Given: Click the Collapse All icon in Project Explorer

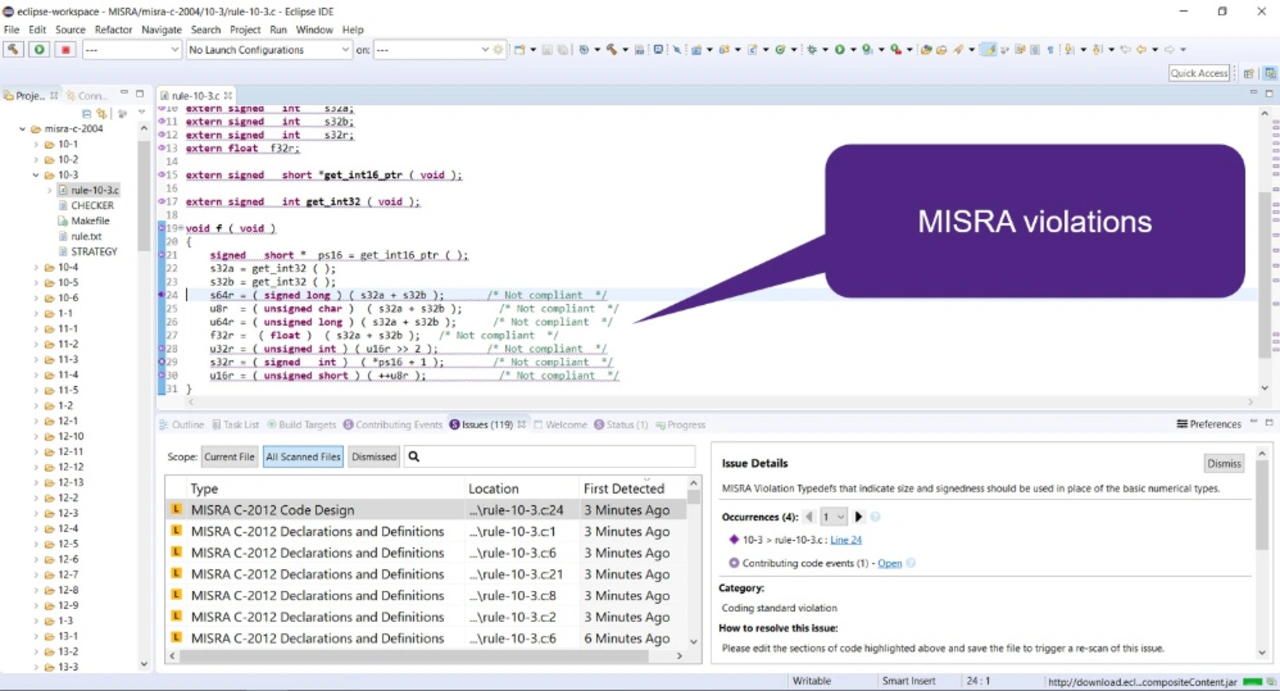Looking at the screenshot, I should tap(87, 114).
